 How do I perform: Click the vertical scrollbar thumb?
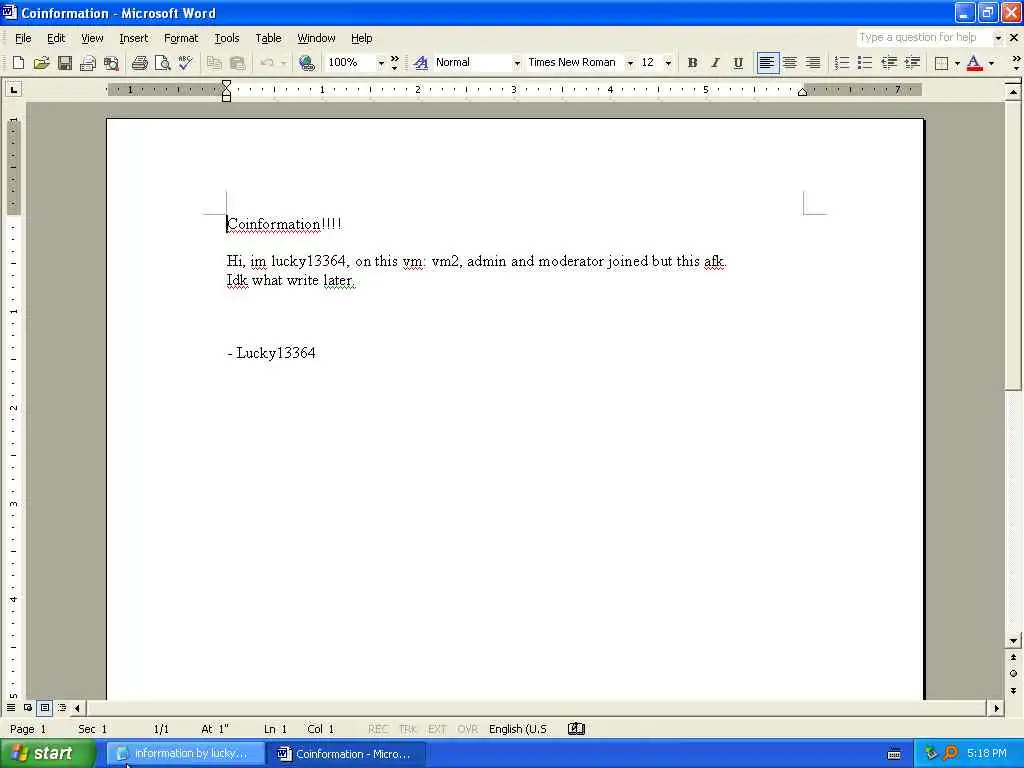[x=1013, y=244]
